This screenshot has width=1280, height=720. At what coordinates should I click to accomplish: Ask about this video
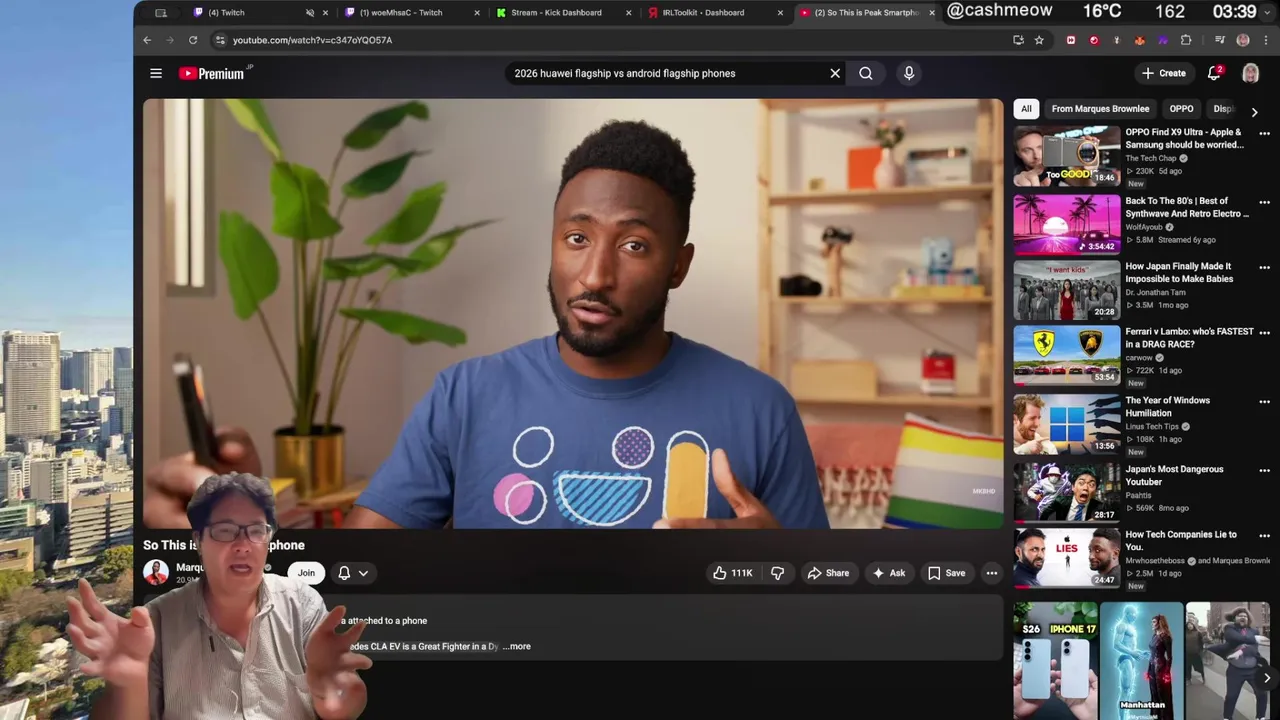coord(889,573)
